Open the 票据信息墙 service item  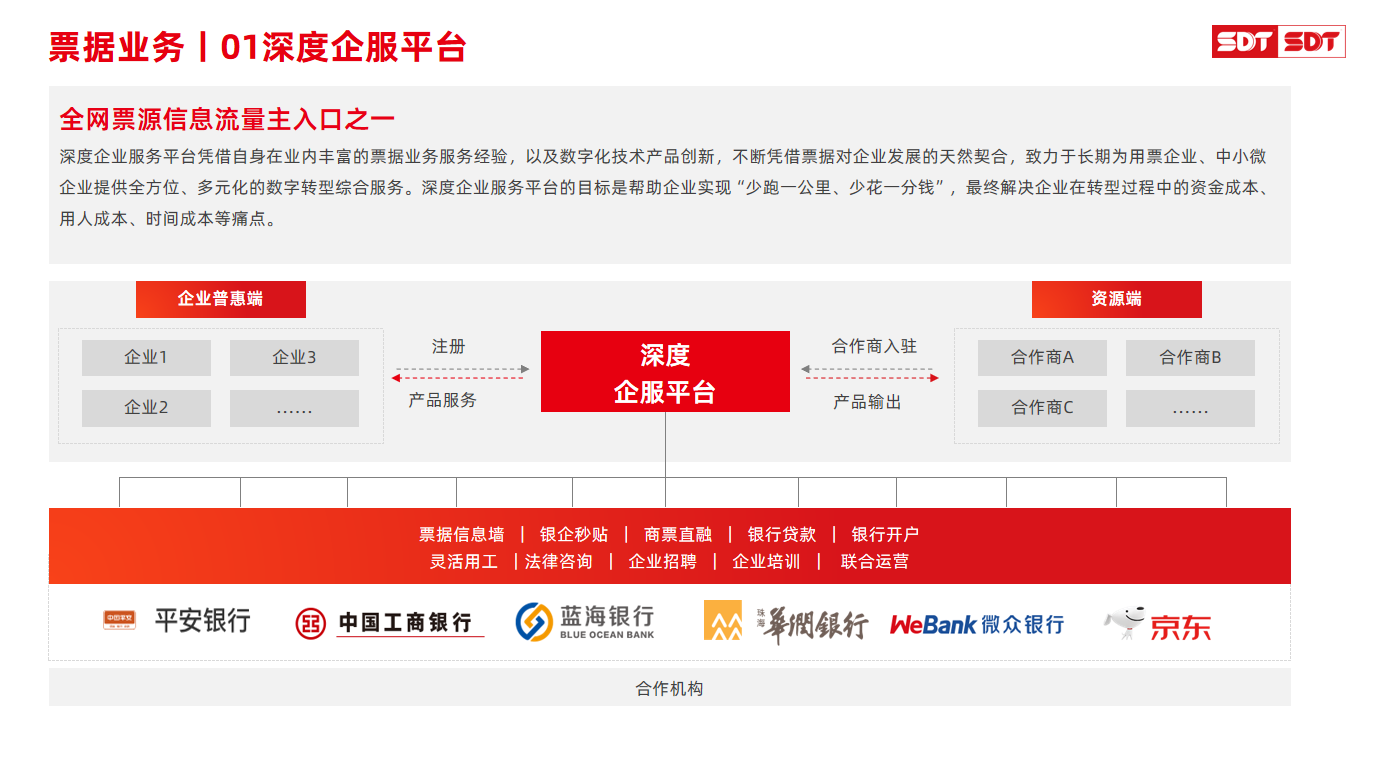tap(461, 535)
